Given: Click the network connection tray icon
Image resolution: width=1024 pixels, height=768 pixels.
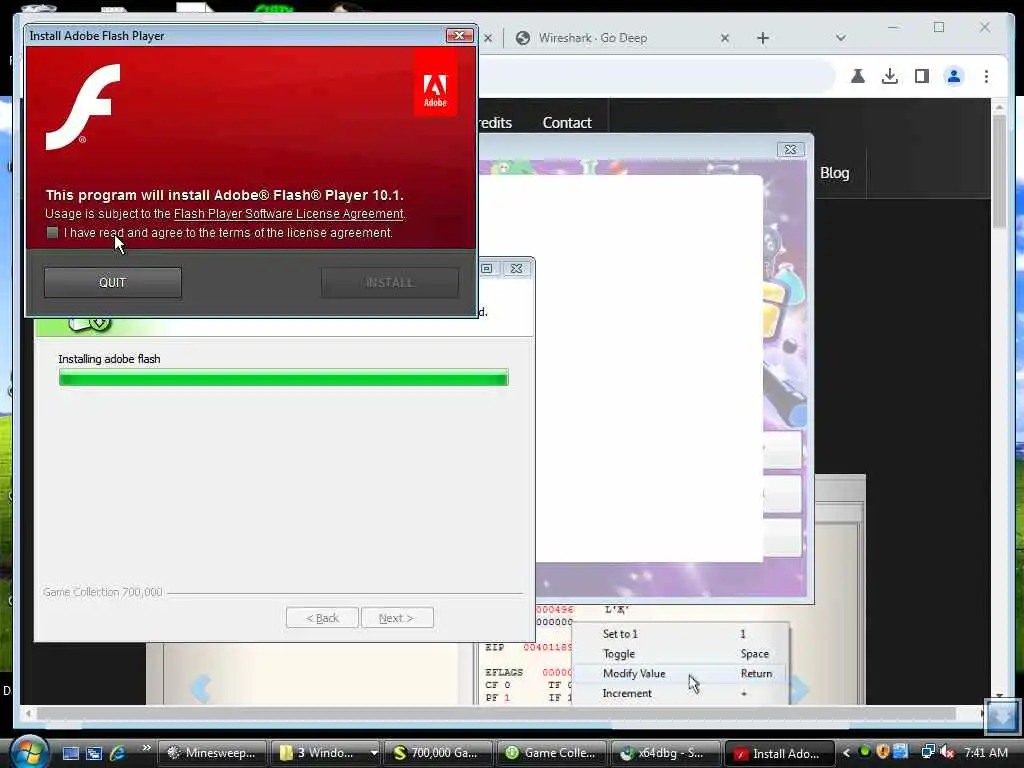Looking at the screenshot, I should (928, 752).
